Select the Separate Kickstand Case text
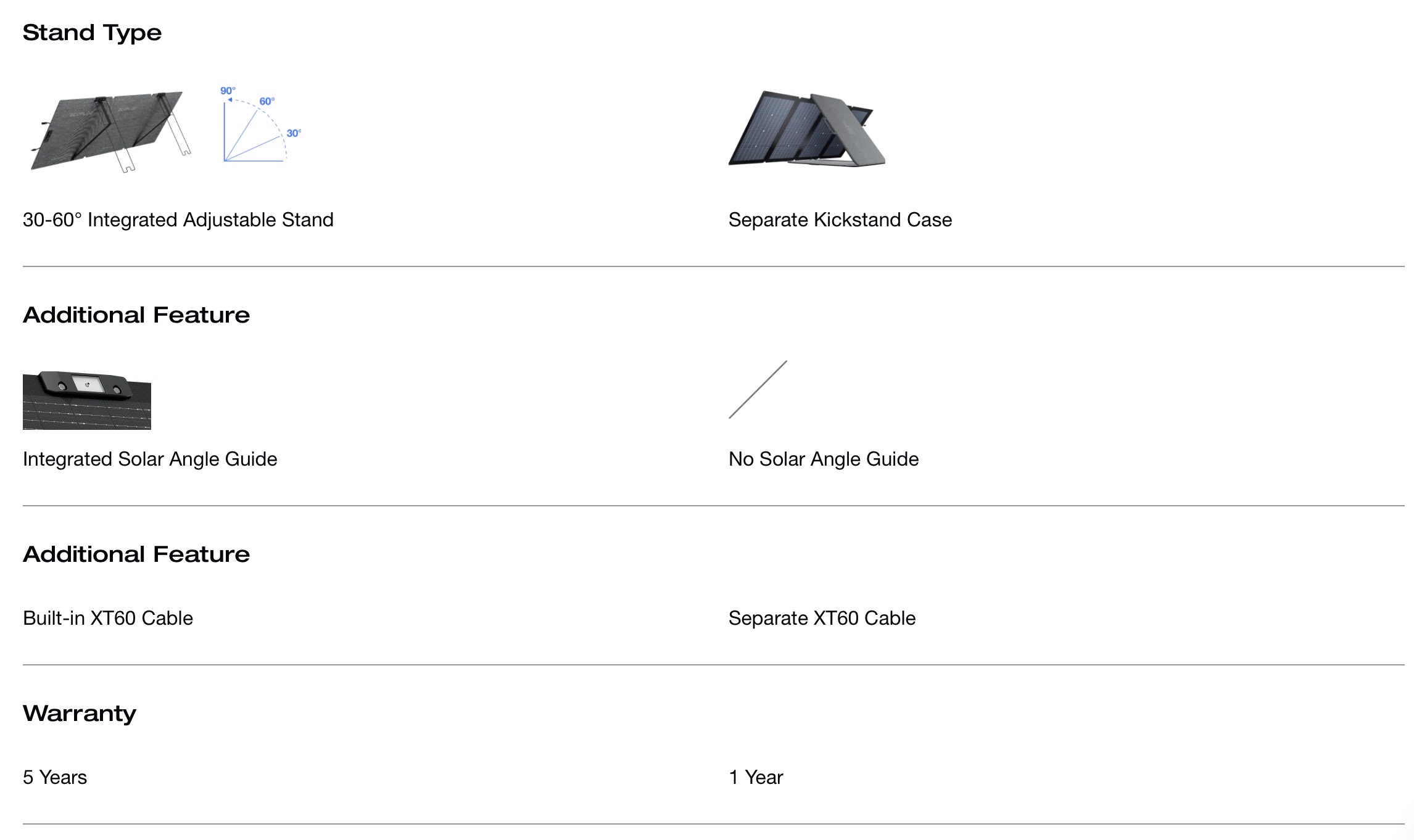 (840, 220)
